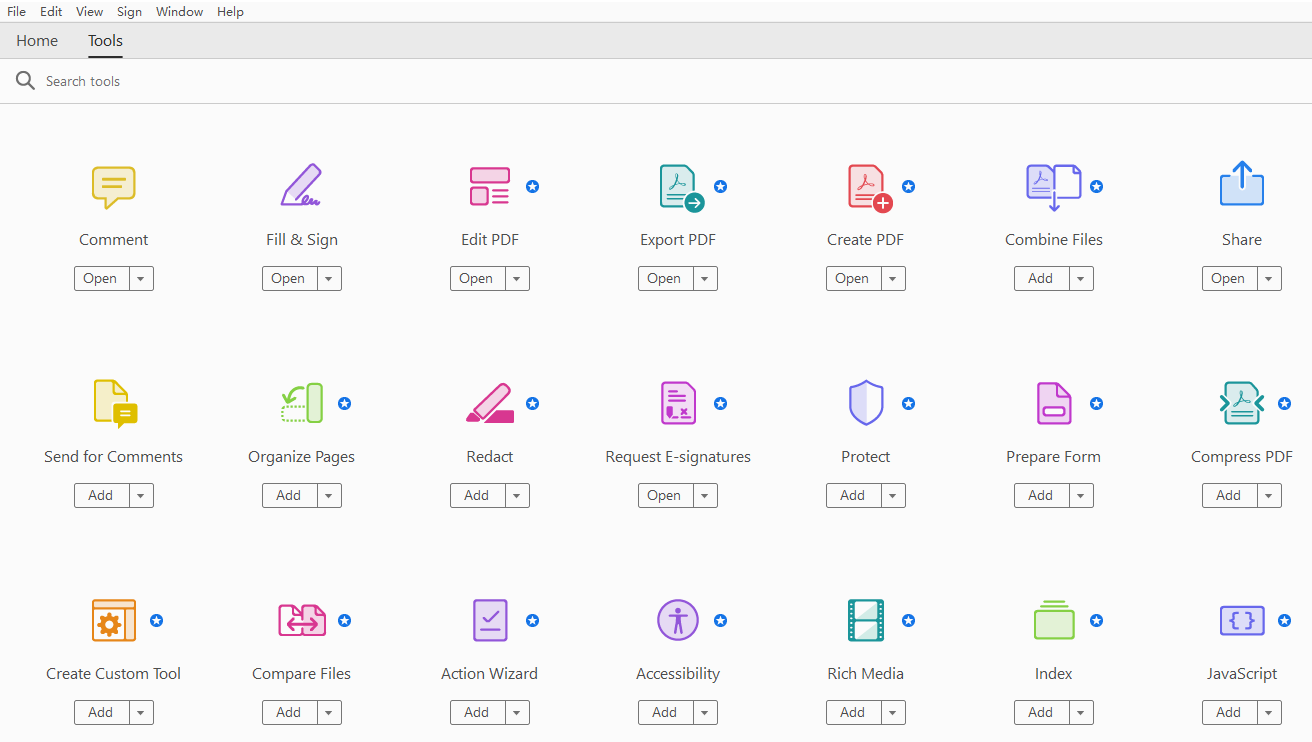
Task: Click the Organize Pages icon
Action: pos(302,403)
